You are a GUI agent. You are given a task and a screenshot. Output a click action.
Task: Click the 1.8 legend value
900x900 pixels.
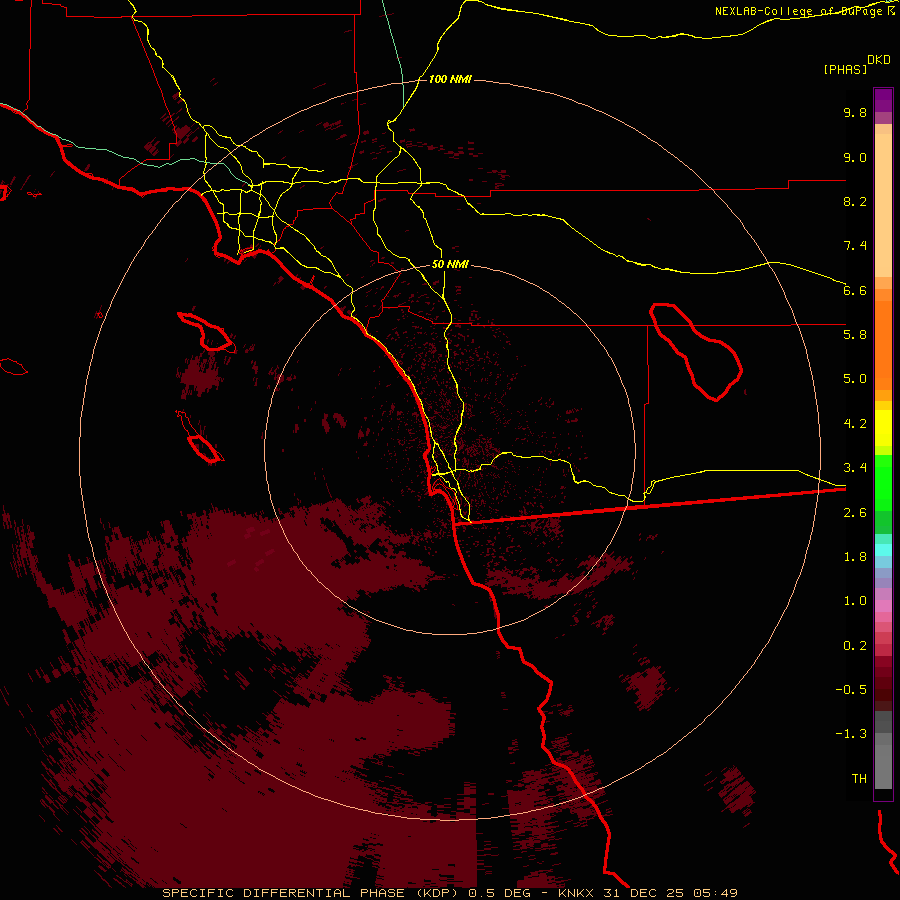pyautogui.click(x=855, y=557)
